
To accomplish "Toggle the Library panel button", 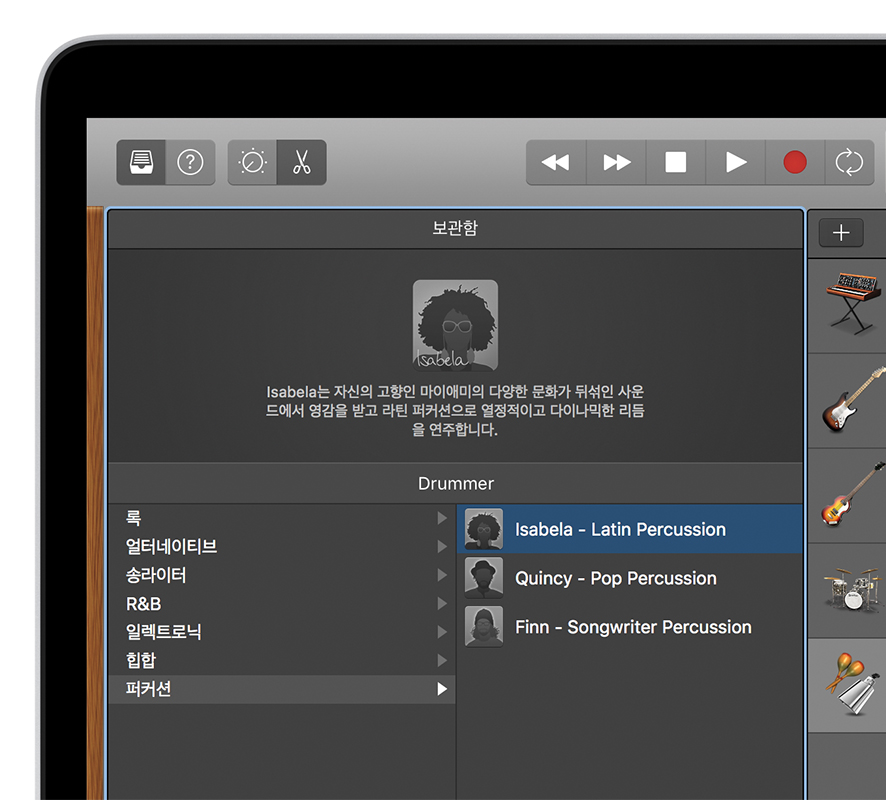I will 141,162.
